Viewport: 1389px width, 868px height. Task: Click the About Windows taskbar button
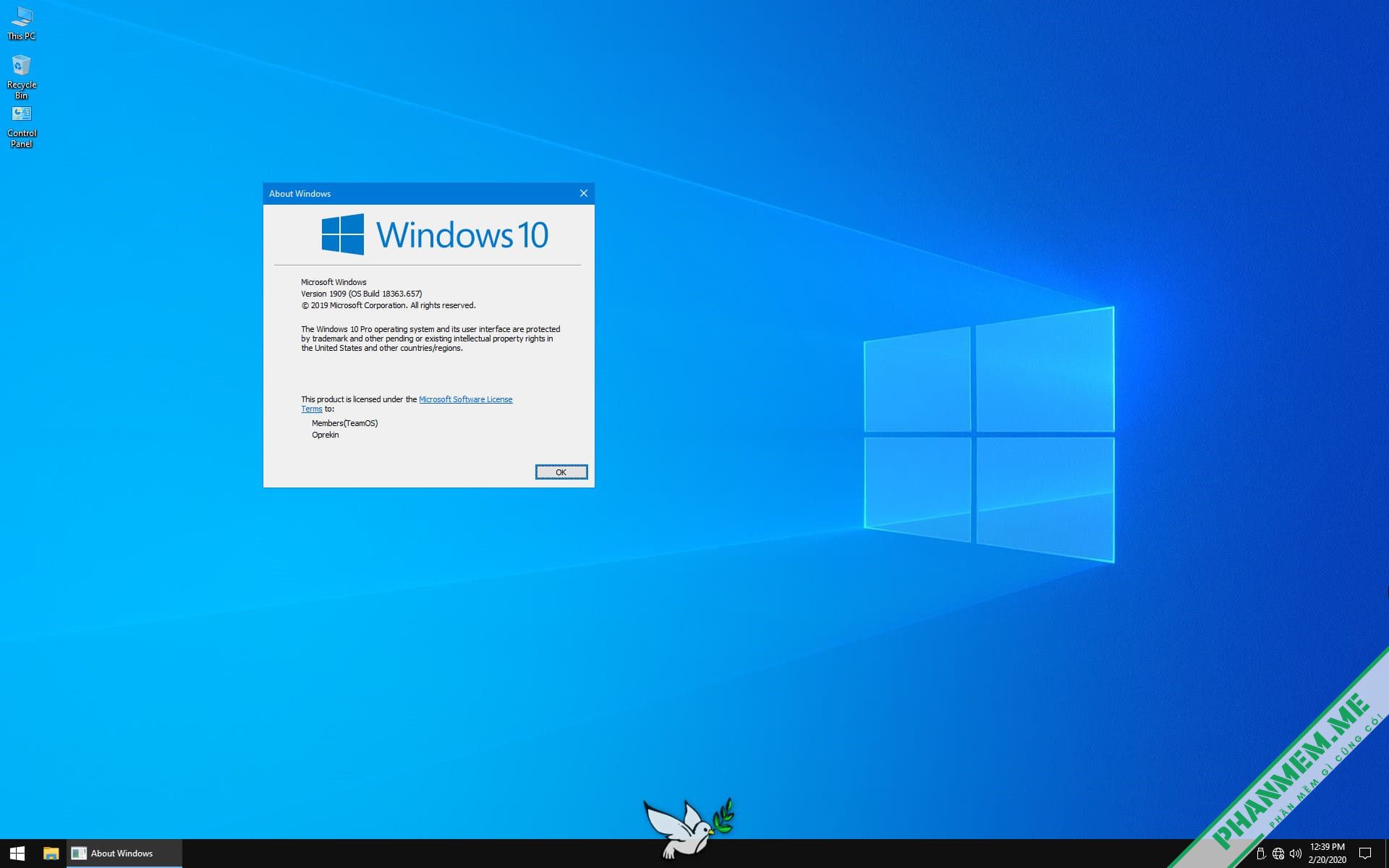pyautogui.click(x=124, y=854)
